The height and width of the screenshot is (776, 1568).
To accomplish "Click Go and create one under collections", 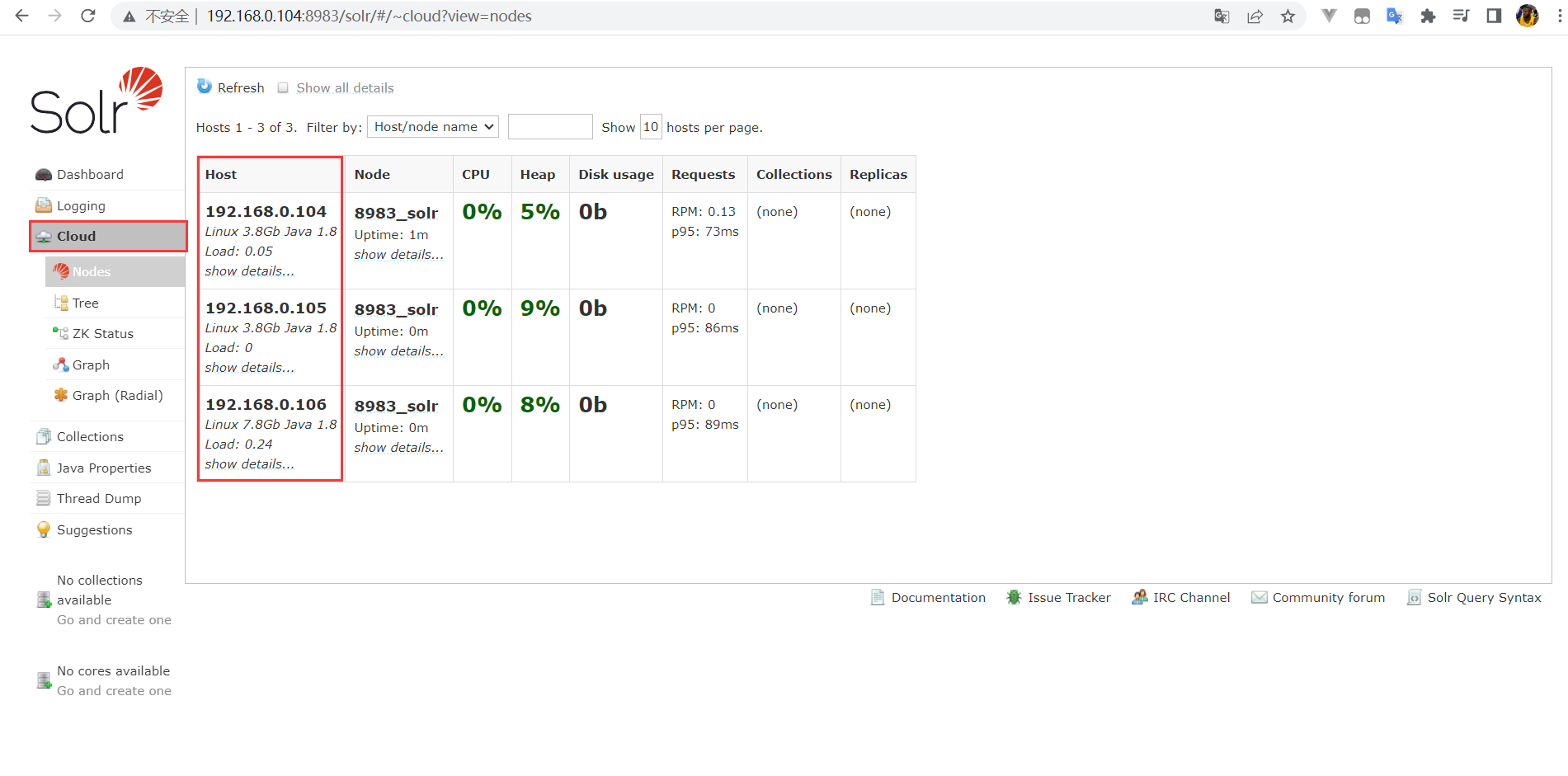I will click(114, 619).
